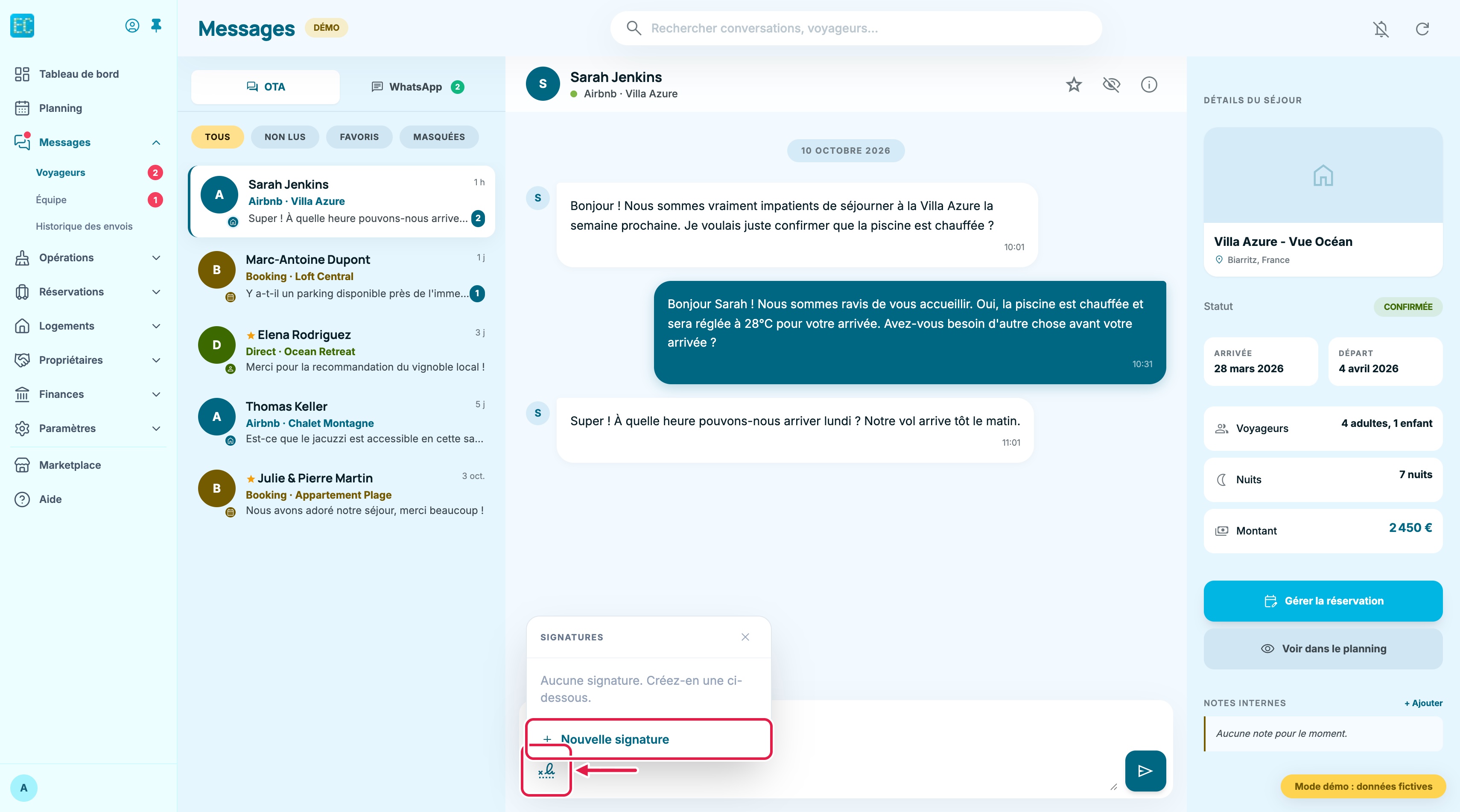Open Équipe submenu item
This screenshot has height=812, width=1460.
(51, 200)
